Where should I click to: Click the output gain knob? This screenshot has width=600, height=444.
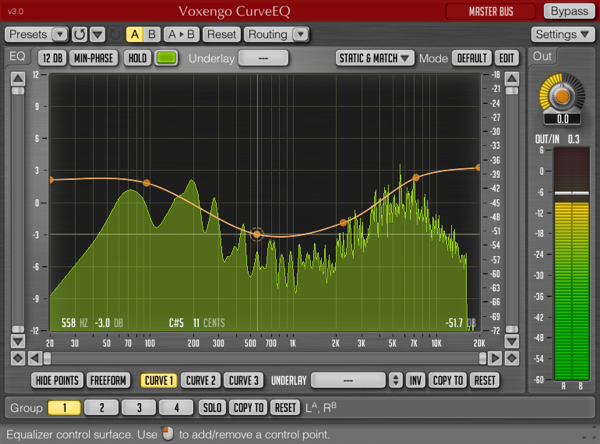point(562,96)
